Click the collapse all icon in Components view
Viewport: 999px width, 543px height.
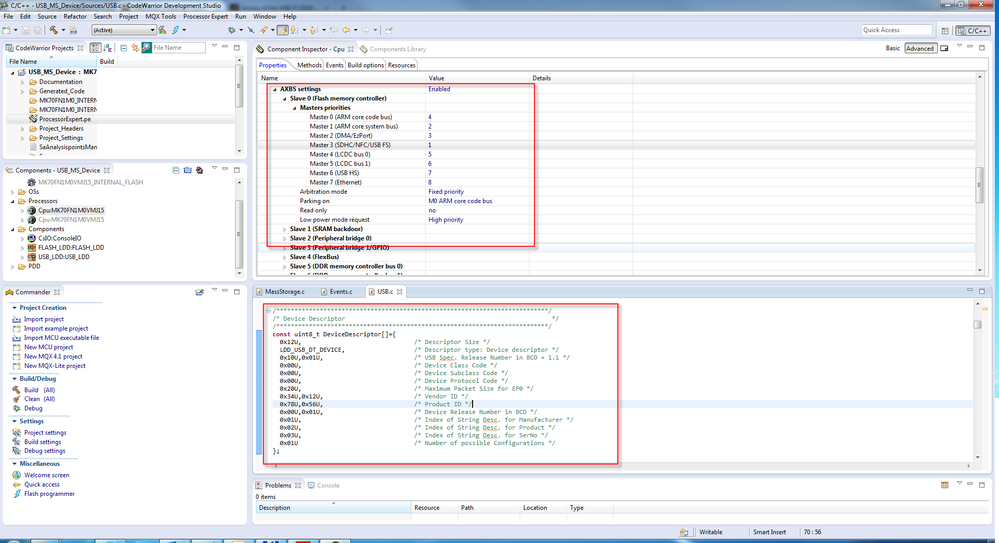pyautogui.click(x=176, y=170)
